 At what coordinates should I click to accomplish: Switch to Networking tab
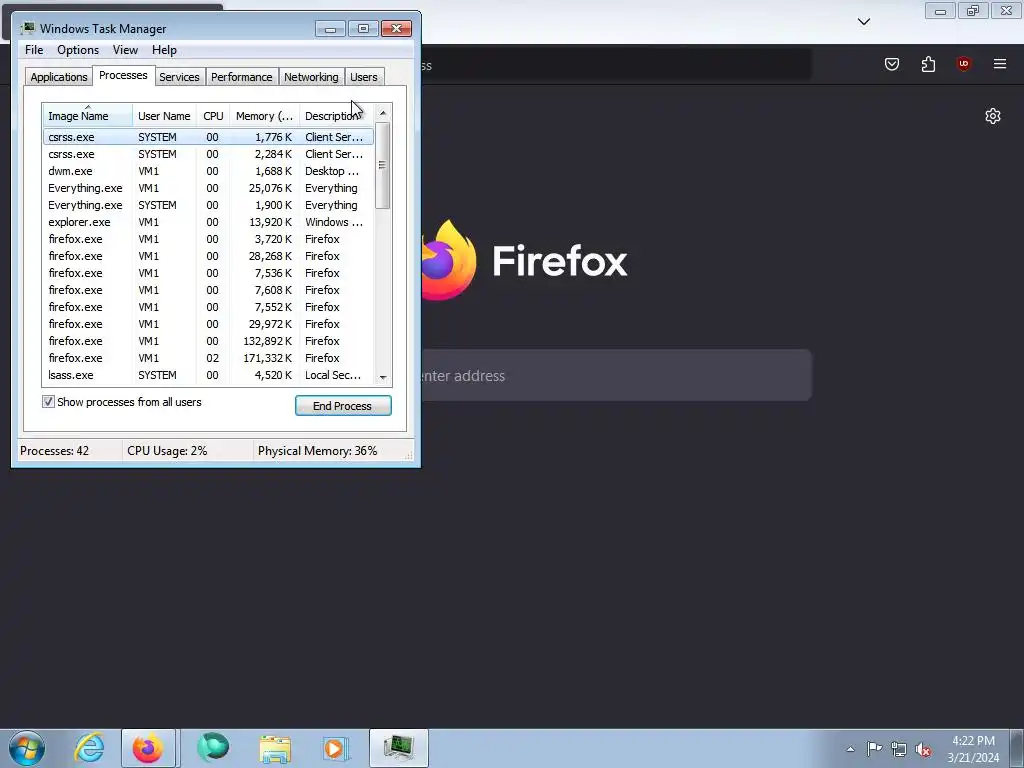(x=311, y=77)
